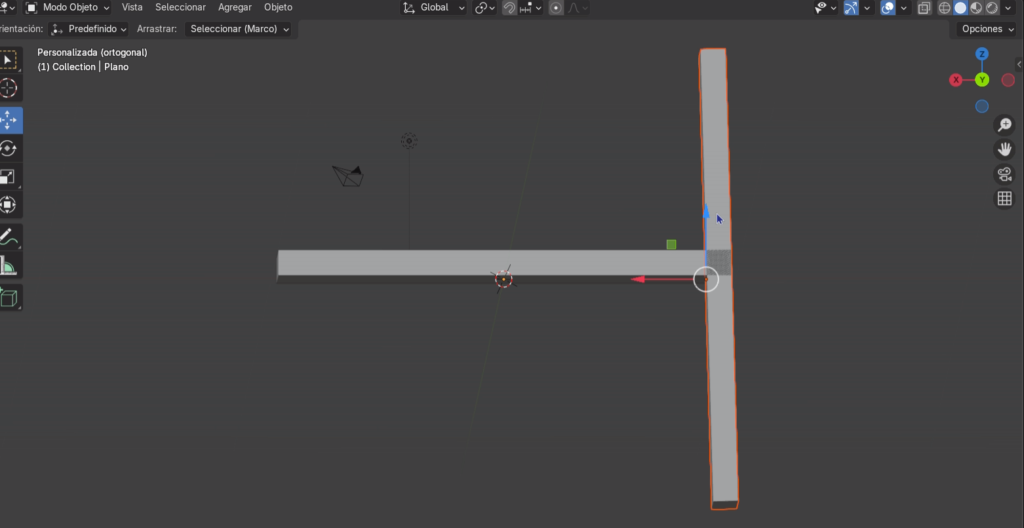Click the camera object in viewport
1024x528 pixels.
pos(348,176)
